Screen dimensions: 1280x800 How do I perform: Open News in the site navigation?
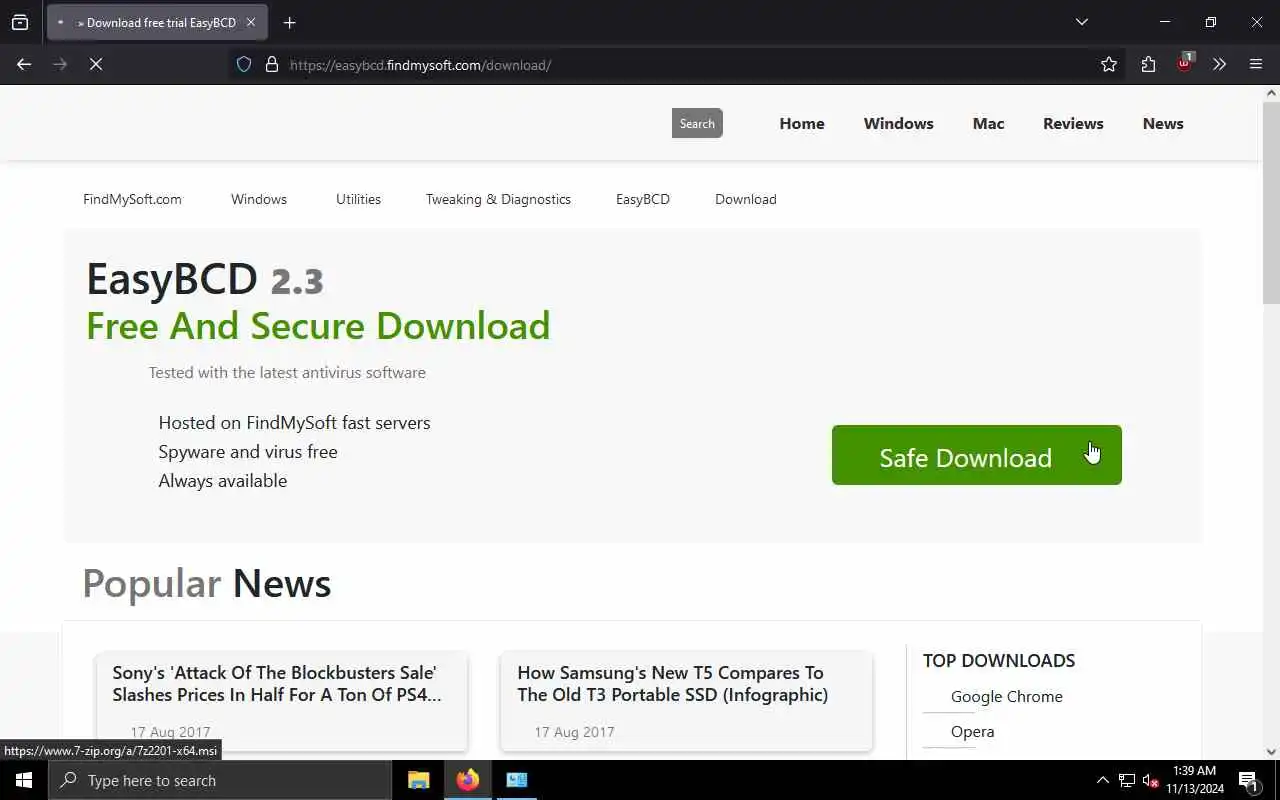[x=1163, y=123]
